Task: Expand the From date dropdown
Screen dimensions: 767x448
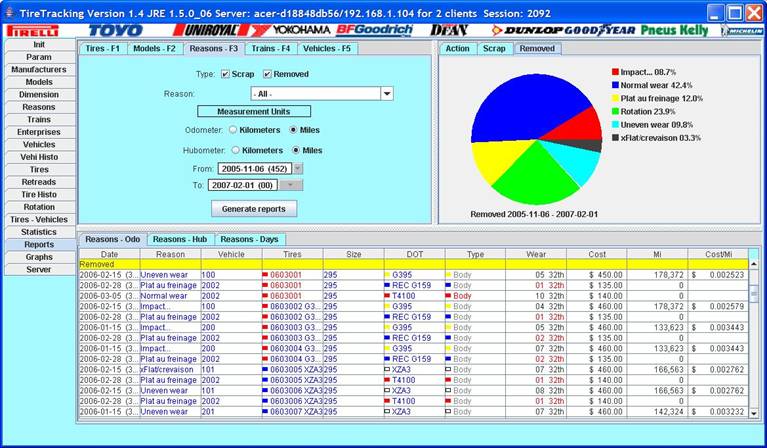Action: (x=298, y=169)
